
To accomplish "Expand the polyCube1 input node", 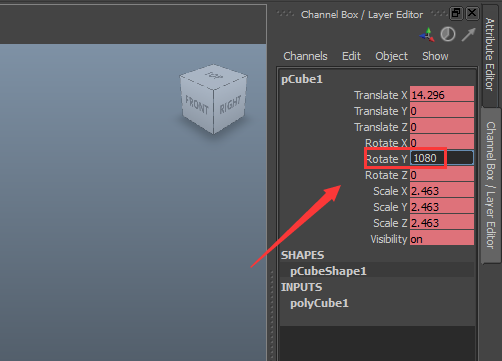I will pyautogui.click(x=319, y=303).
